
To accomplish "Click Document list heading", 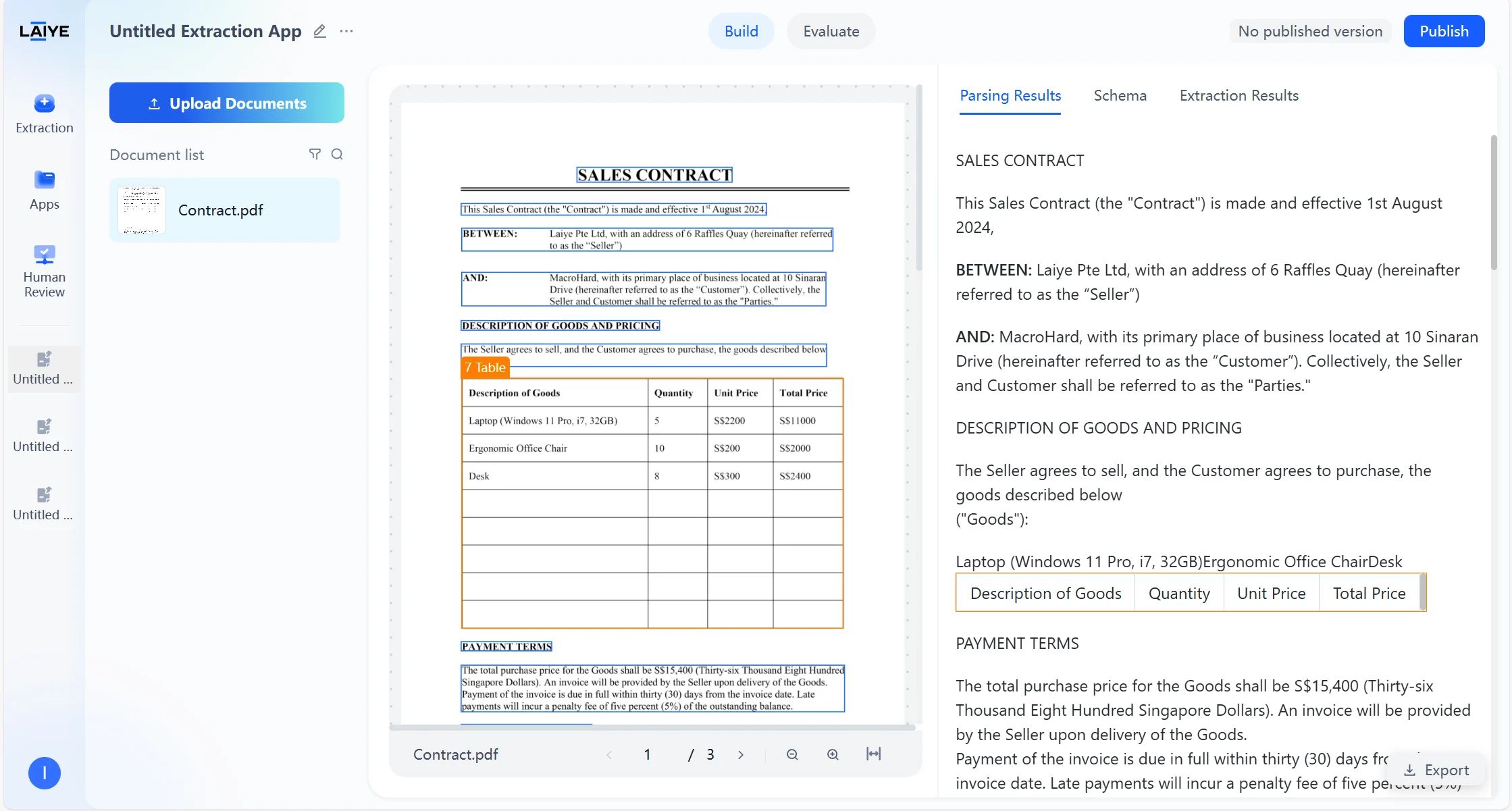I will (157, 155).
